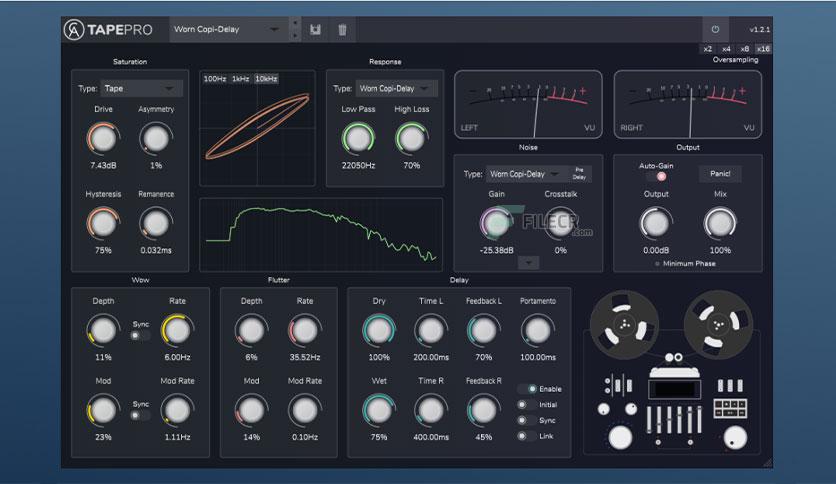Hit the Panic! button
The width and height of the screenshot is (836, 484).
click(x=720, y=174)
